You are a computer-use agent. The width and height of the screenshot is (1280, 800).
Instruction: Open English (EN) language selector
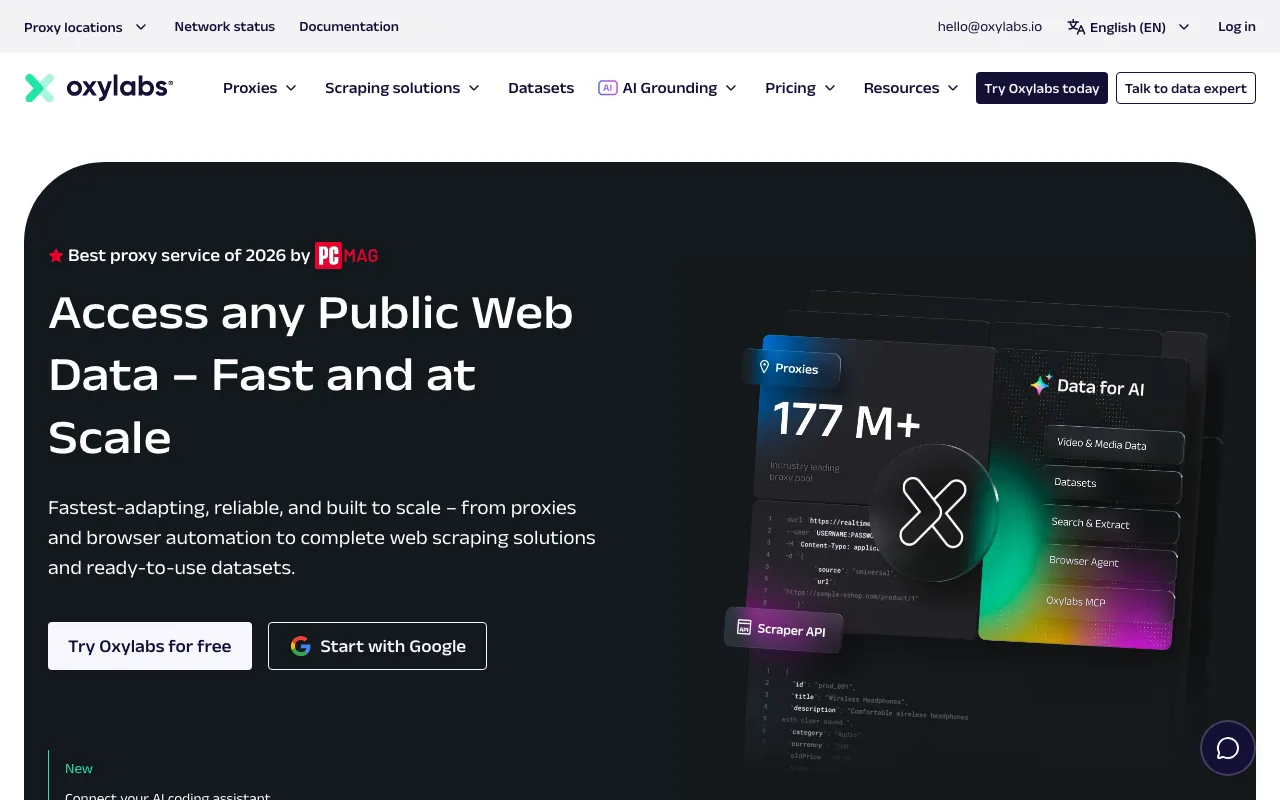click(x=1129, y=27)
